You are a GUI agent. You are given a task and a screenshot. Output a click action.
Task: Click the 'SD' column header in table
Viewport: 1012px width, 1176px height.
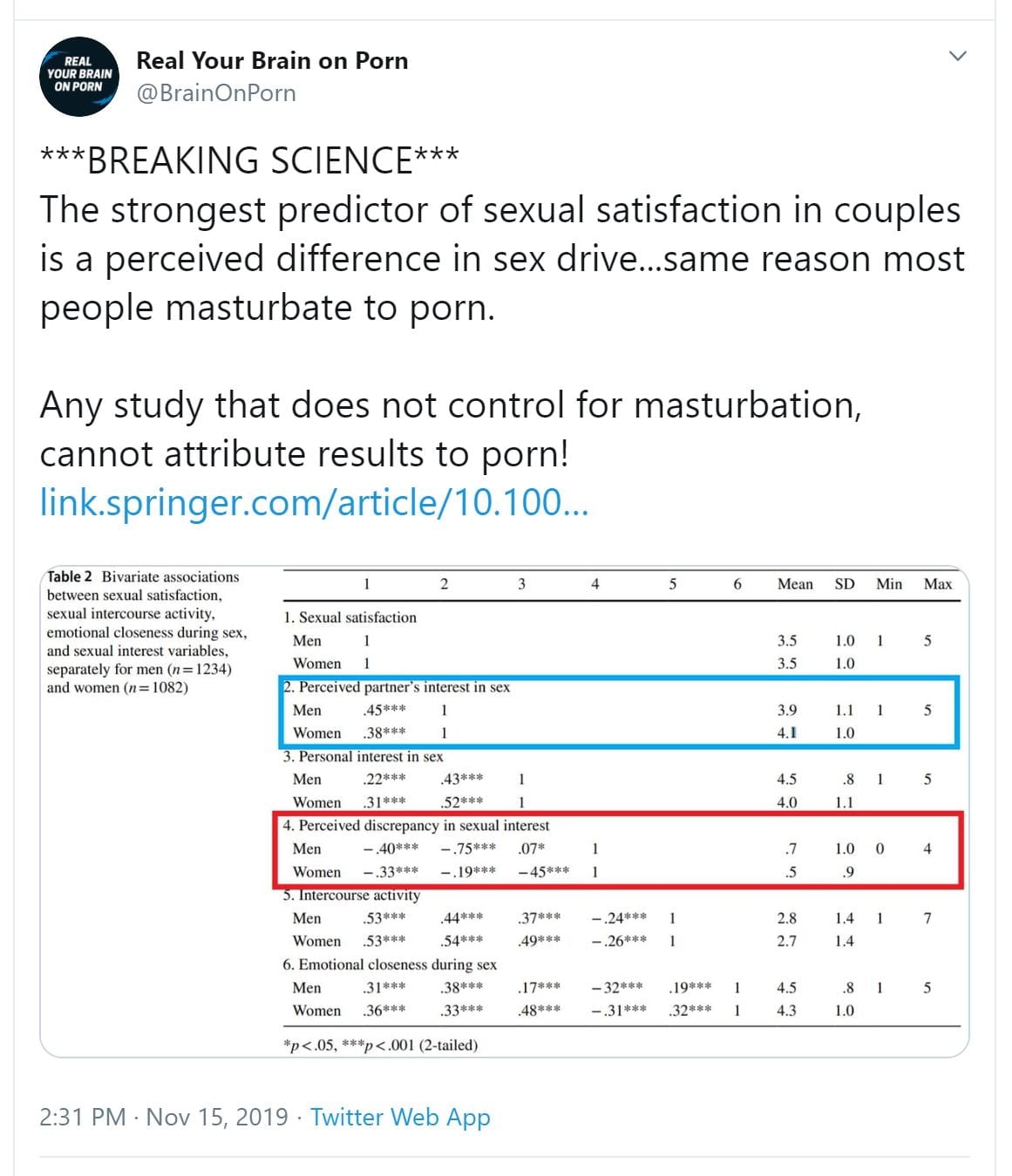[x=845, y=584]
